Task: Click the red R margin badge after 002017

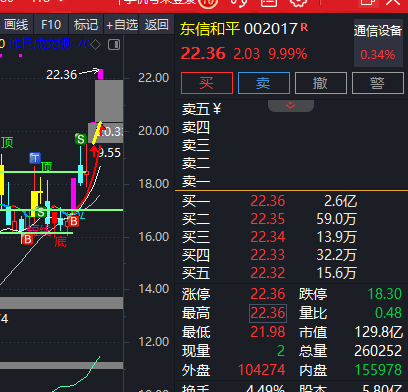Action: (304, 27)
